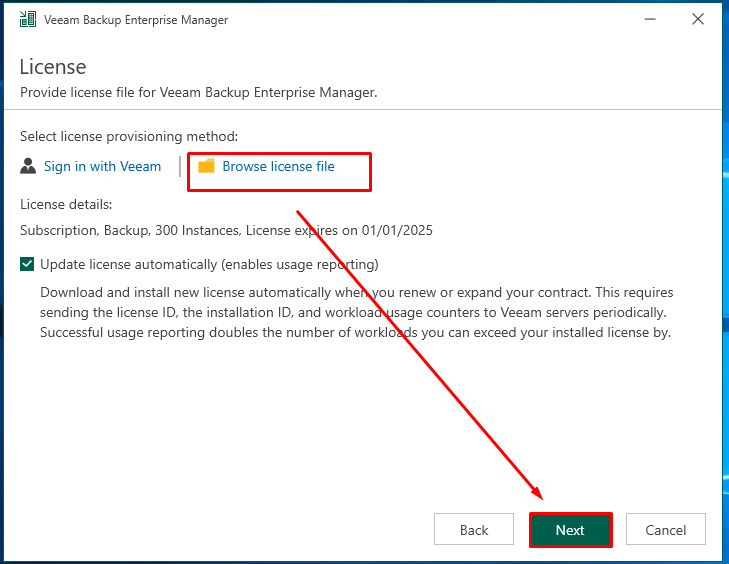The height and width of the screenshot is (564, 729).
Task: Click the 'Update license automatically' label text
Action: 209,265
